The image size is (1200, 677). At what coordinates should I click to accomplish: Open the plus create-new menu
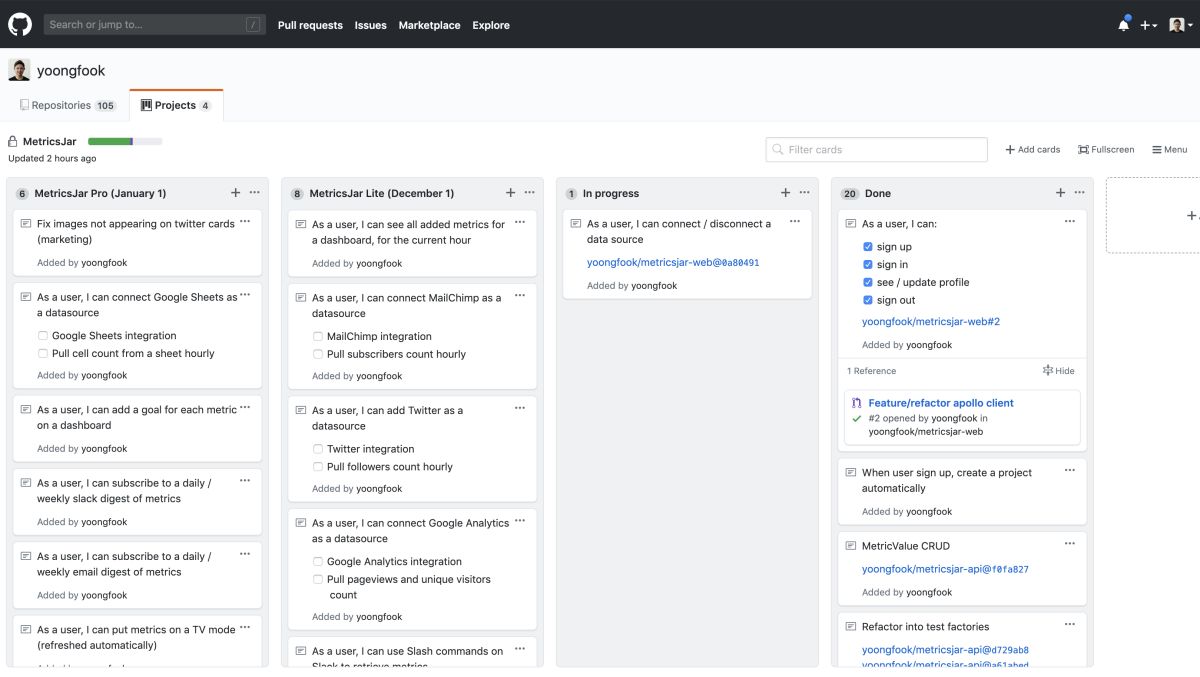tap(1148, 25)
